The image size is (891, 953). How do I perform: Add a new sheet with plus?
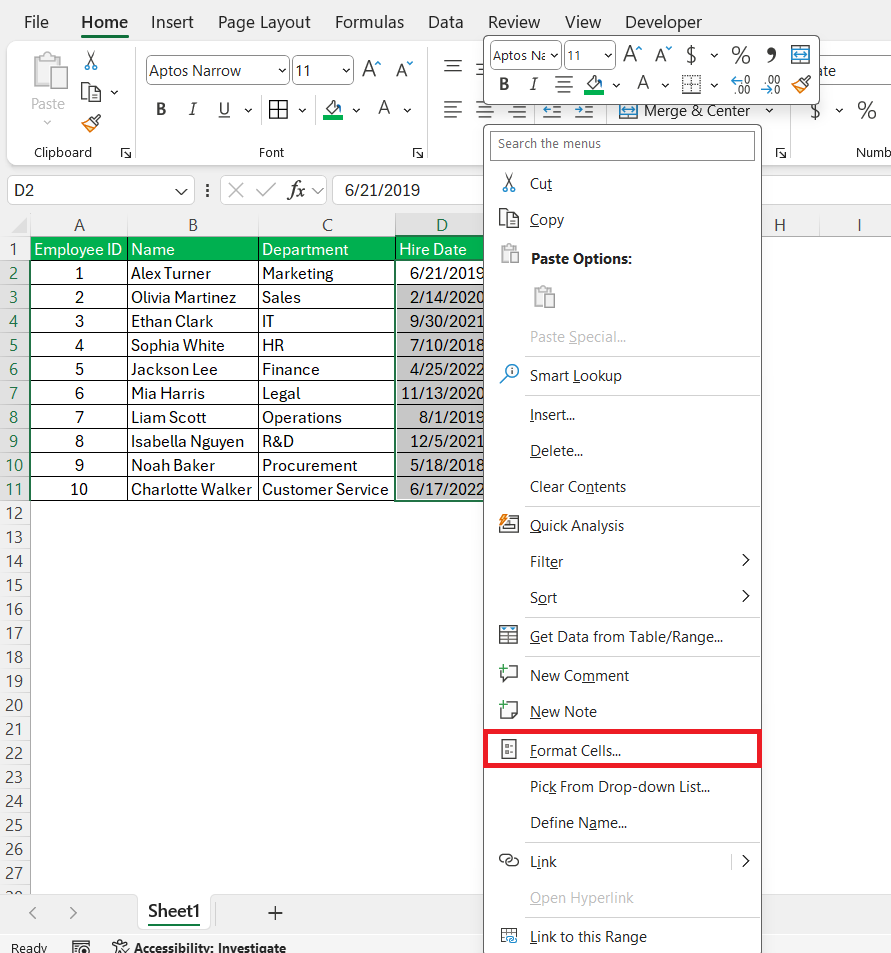[275, 912]
